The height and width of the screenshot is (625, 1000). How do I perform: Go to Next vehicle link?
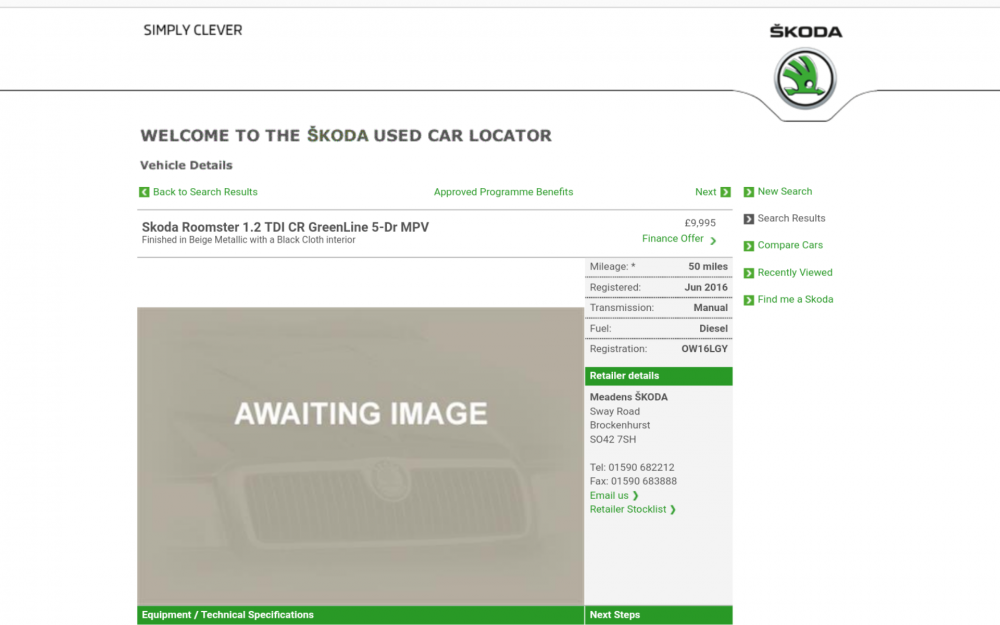(705, 192)
